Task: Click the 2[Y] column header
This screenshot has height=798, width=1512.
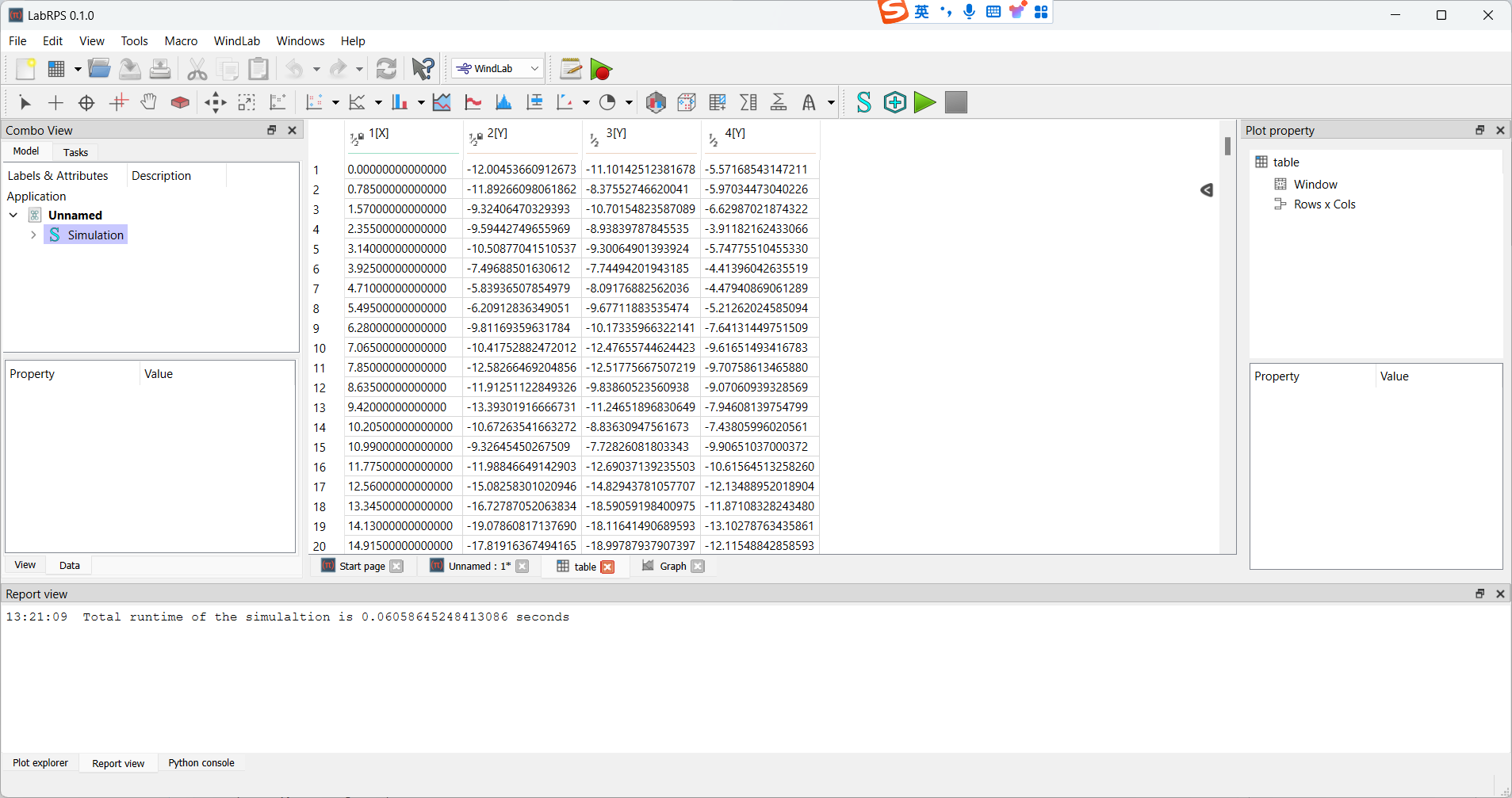Action: coord(497,134)
